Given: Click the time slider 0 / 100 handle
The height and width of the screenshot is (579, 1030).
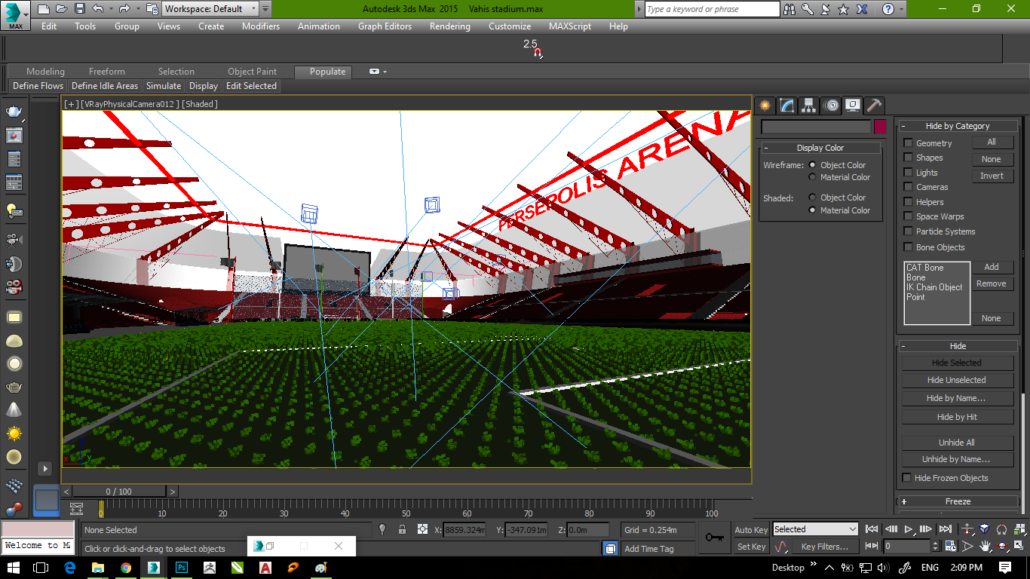Looking at the screenshot, I should pyautogui.click(x=119, y=492).
